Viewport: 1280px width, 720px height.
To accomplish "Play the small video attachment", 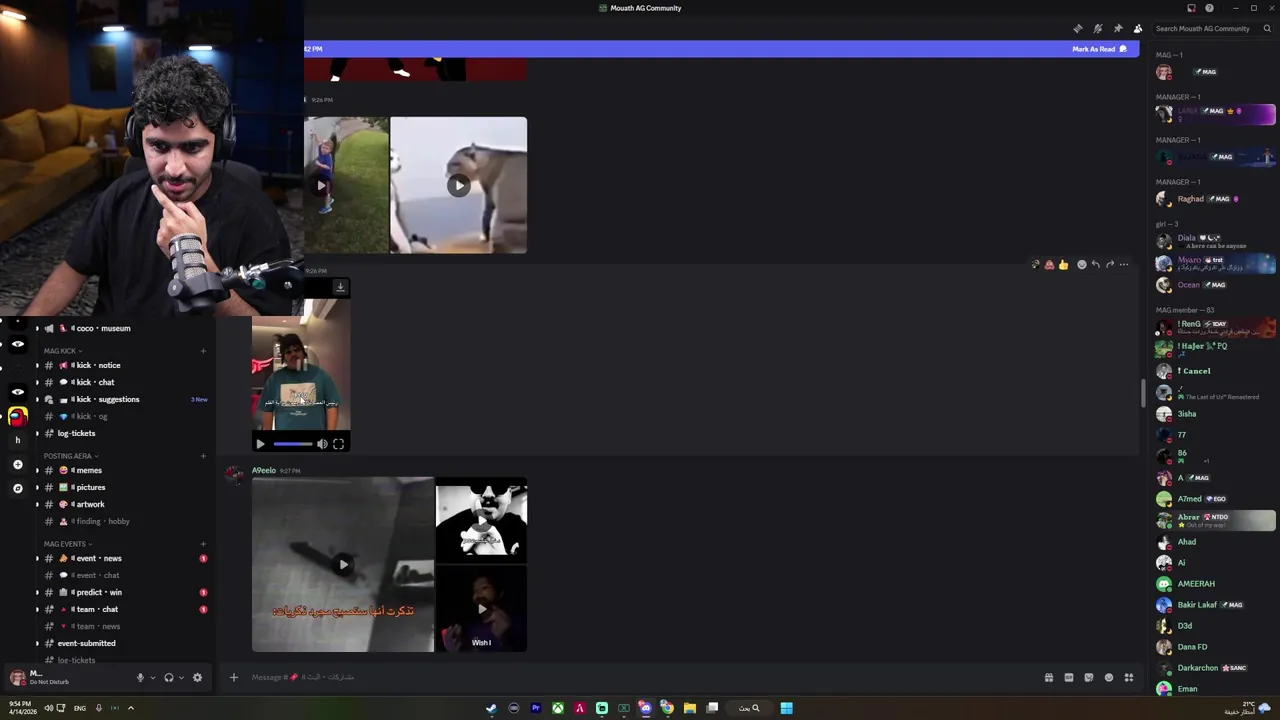I will tap(260, 444).
